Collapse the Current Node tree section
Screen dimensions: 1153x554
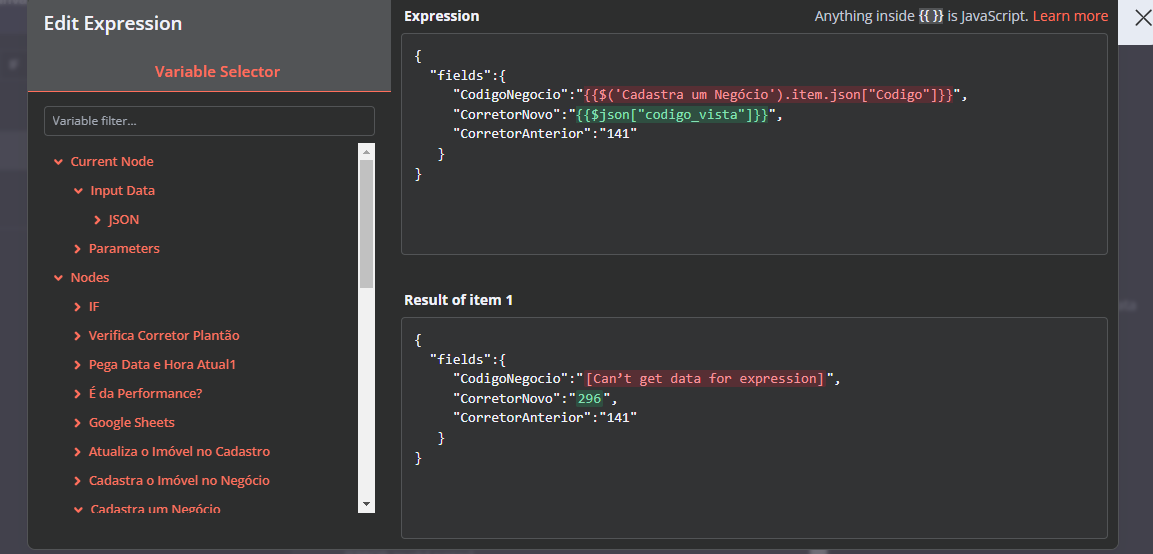[x=59, y=162]
